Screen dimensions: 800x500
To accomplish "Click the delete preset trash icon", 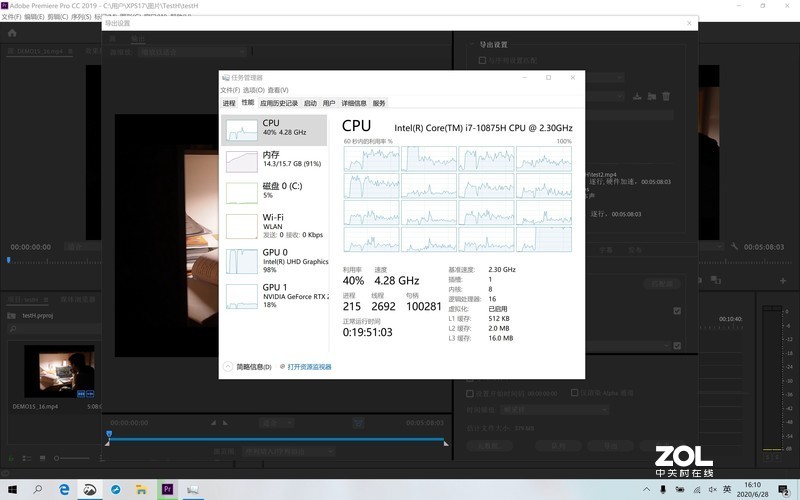I will click(666, 96).
